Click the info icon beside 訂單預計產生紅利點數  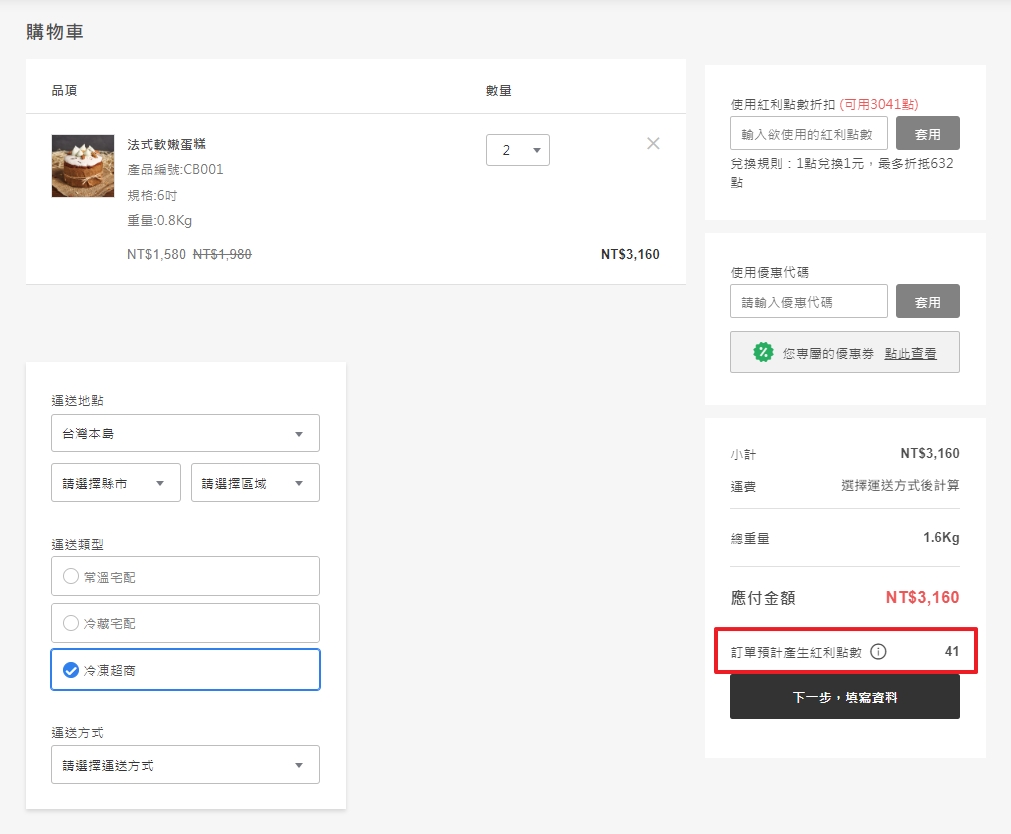[878, 651]
